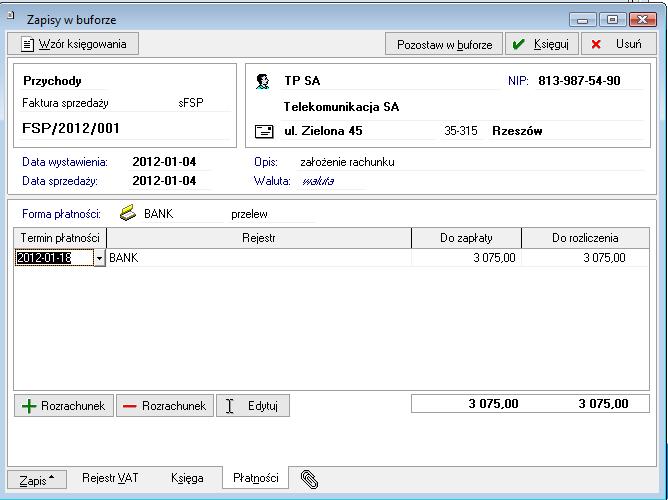
Task: Click the description założenie rachunku
Action: 347,162
